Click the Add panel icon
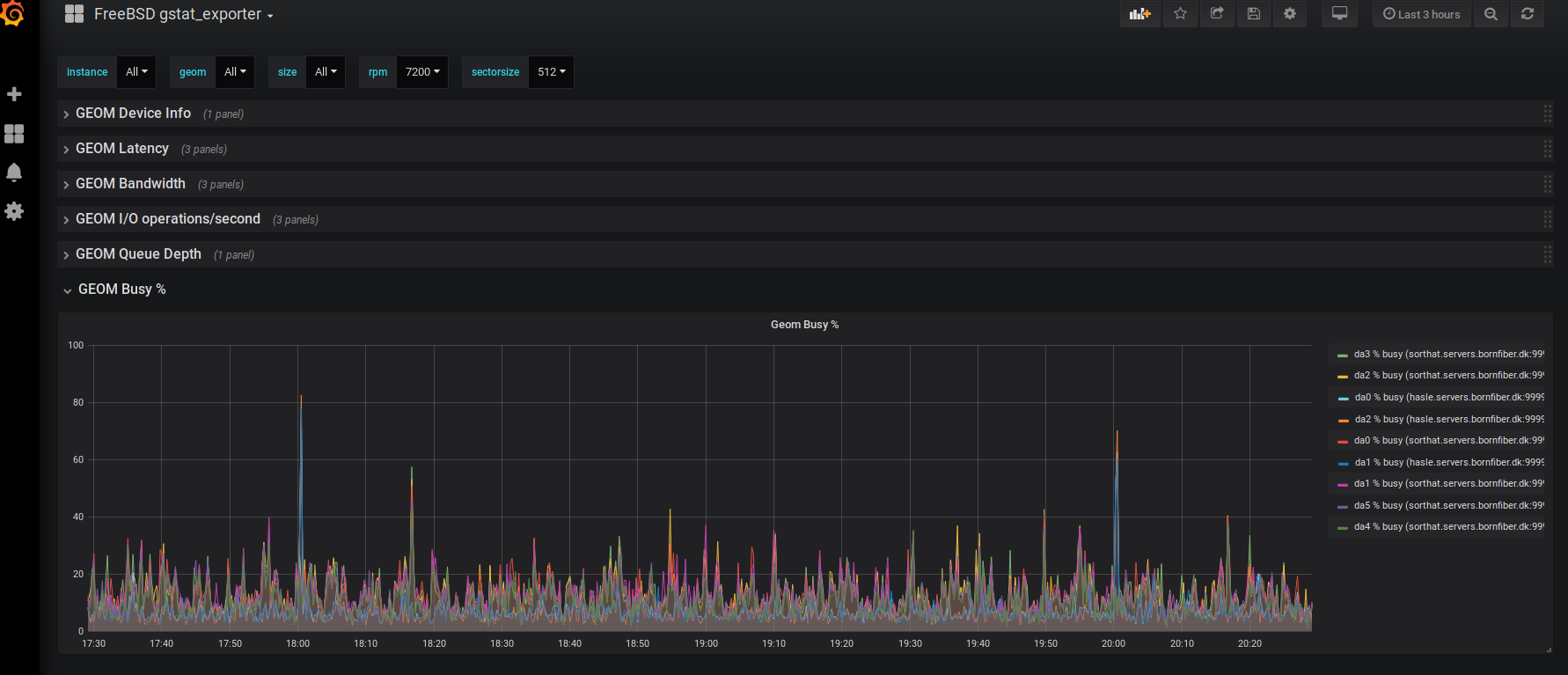Image resolution: width=1568 pixels, height=675 pixels. pyautogui.click(x=1139, y=14)
